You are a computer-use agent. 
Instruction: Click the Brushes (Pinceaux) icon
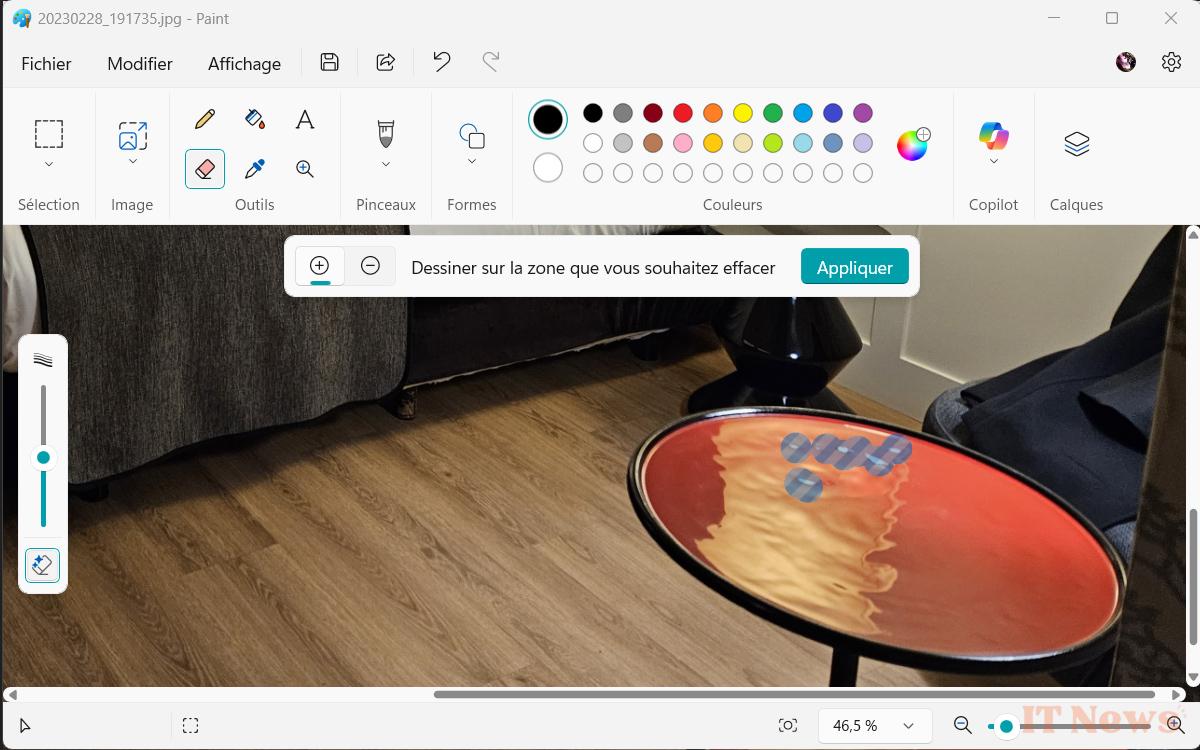[x=386, y=133]
